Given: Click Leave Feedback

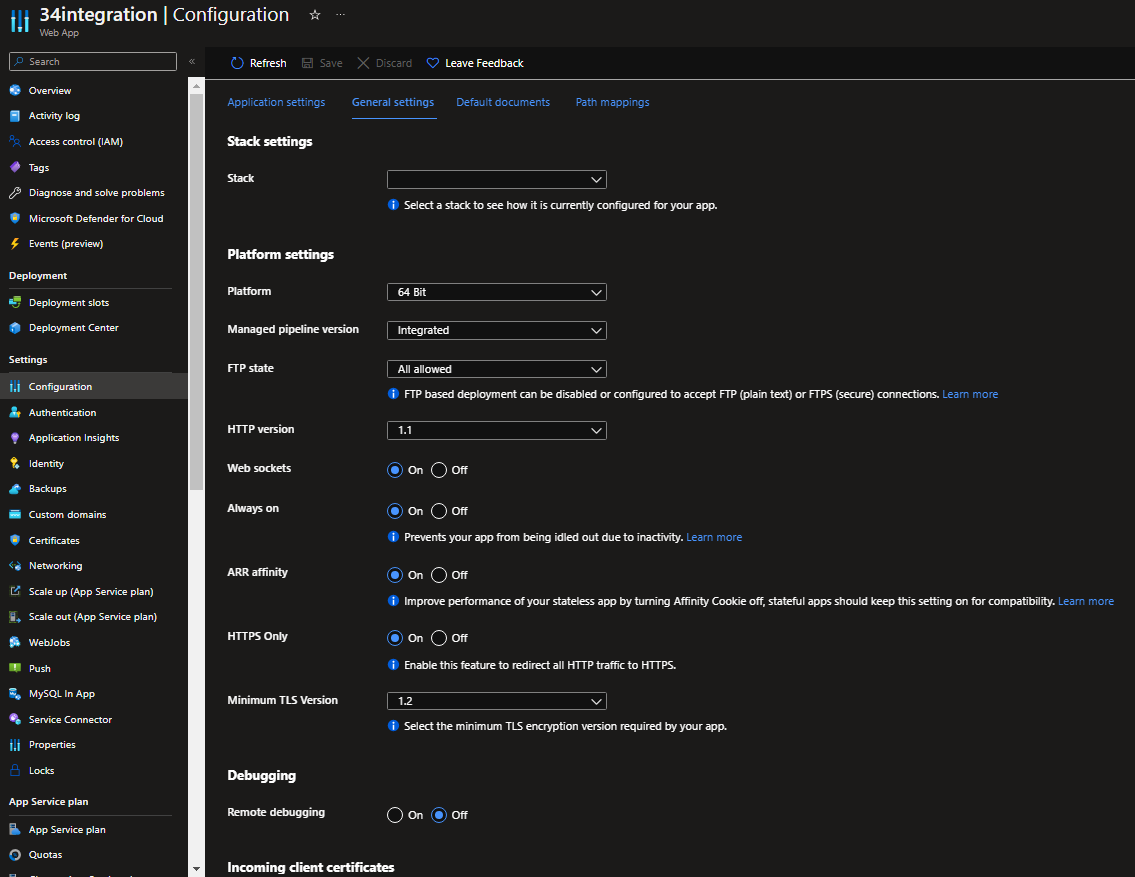Looking at the screenshot, I should 475,63.
